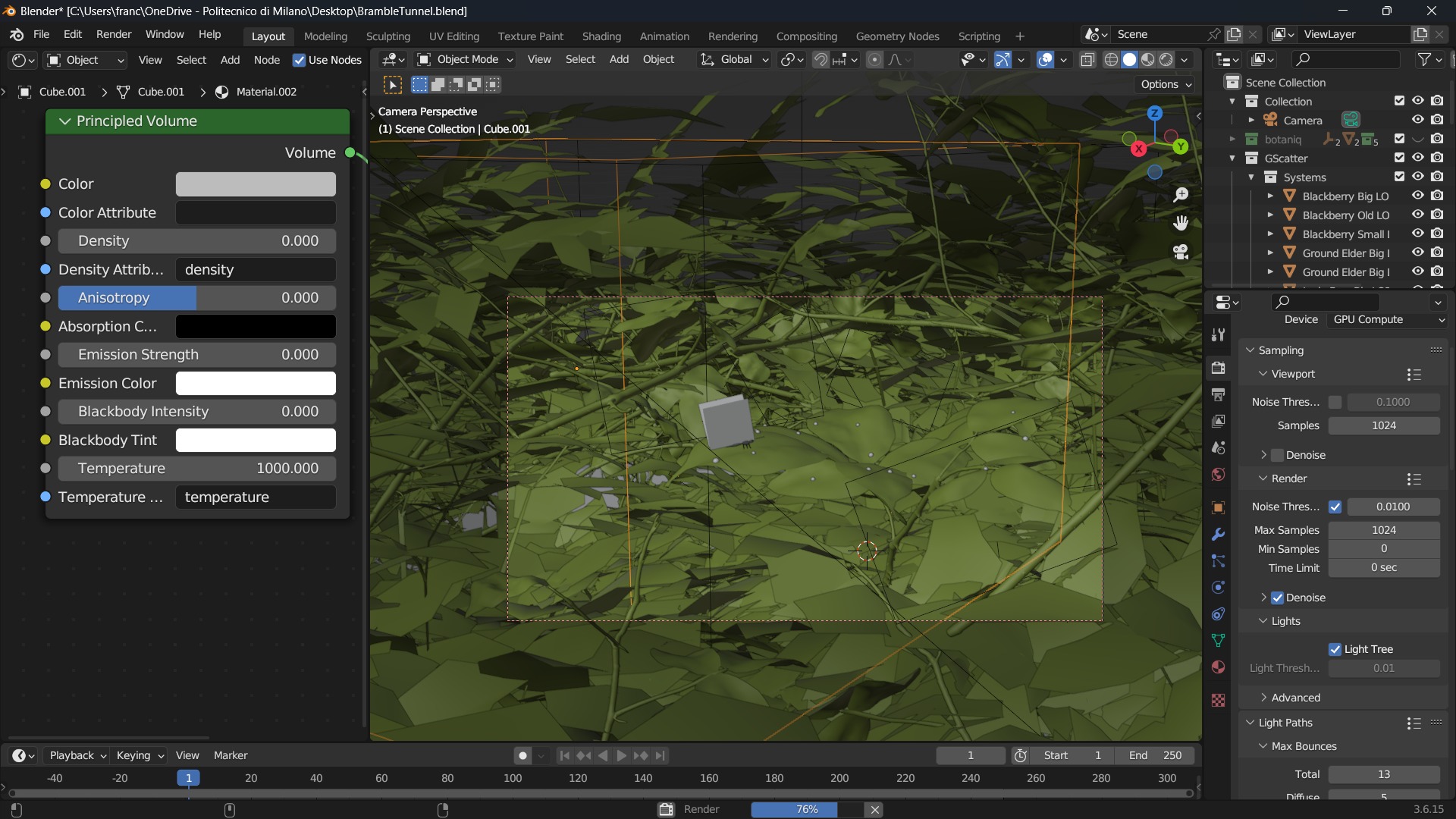Open the node editor Add menu
Image resolution: width=1456 pixels, height=819 pixels.
tap(230, 60)
